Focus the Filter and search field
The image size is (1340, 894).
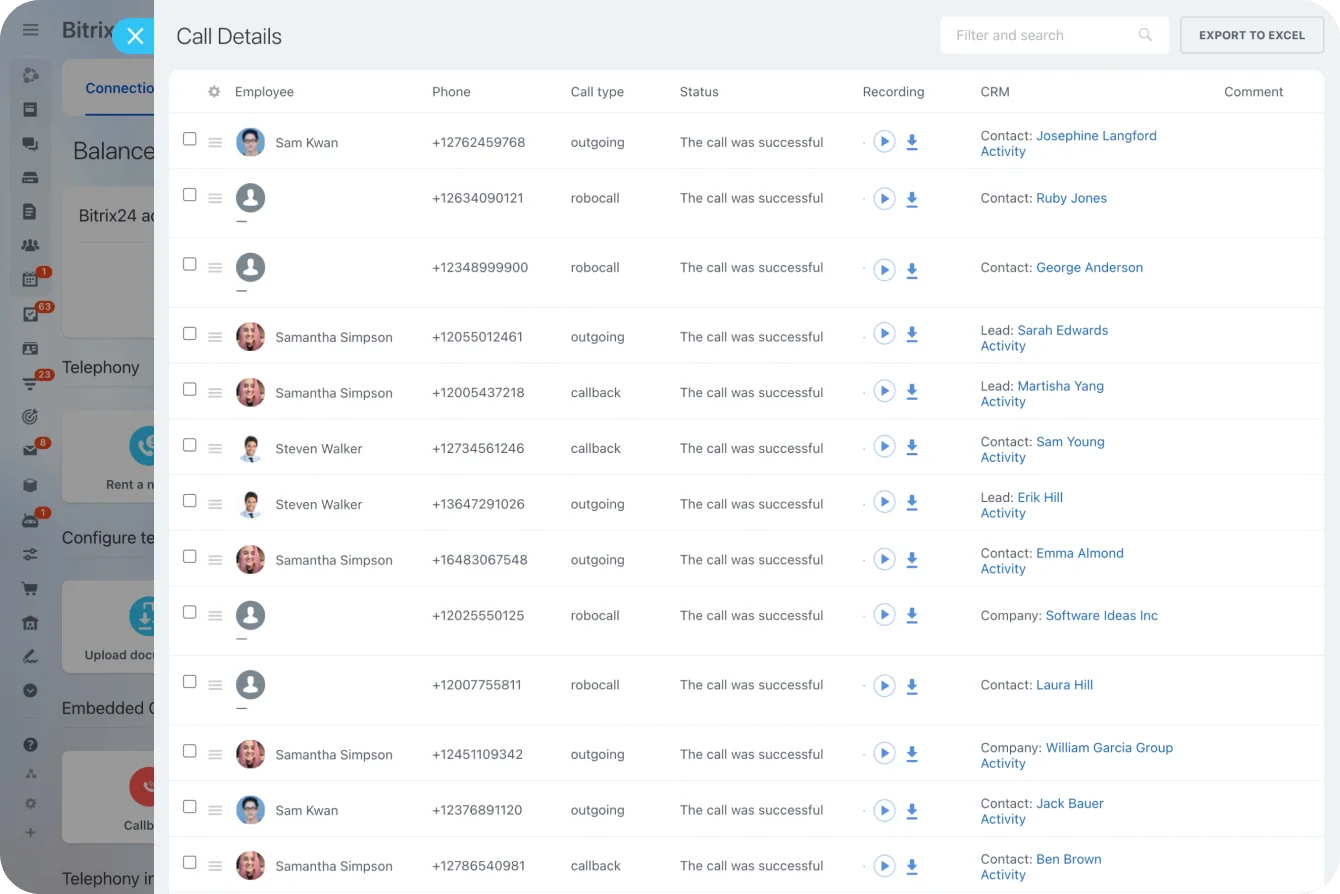coord(1040,35)
